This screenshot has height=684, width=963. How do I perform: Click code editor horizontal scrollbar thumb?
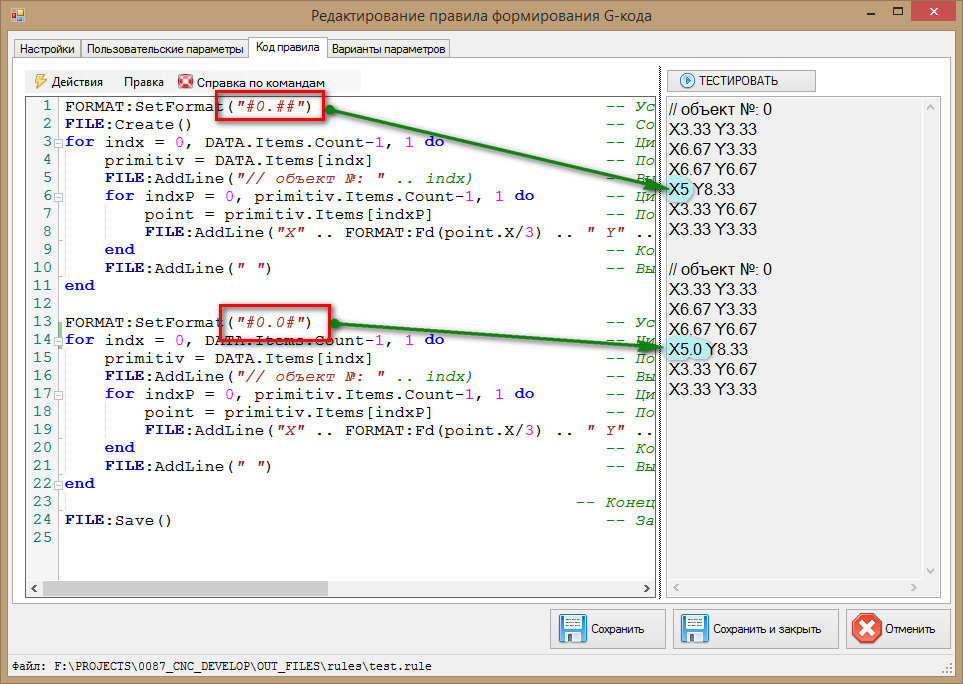[x=185, y=588]
